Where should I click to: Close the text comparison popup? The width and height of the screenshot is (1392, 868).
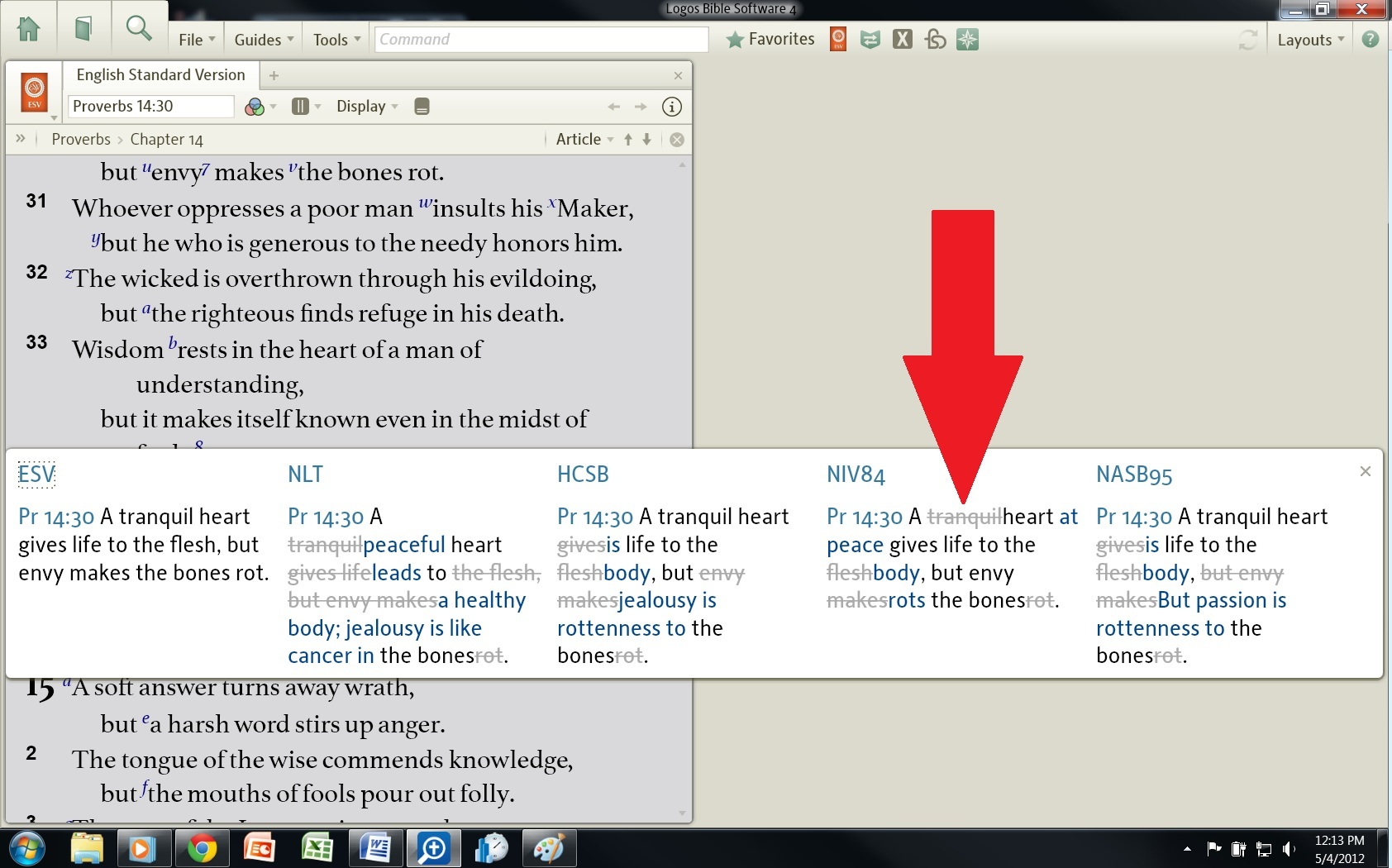tap(1366, 471)
